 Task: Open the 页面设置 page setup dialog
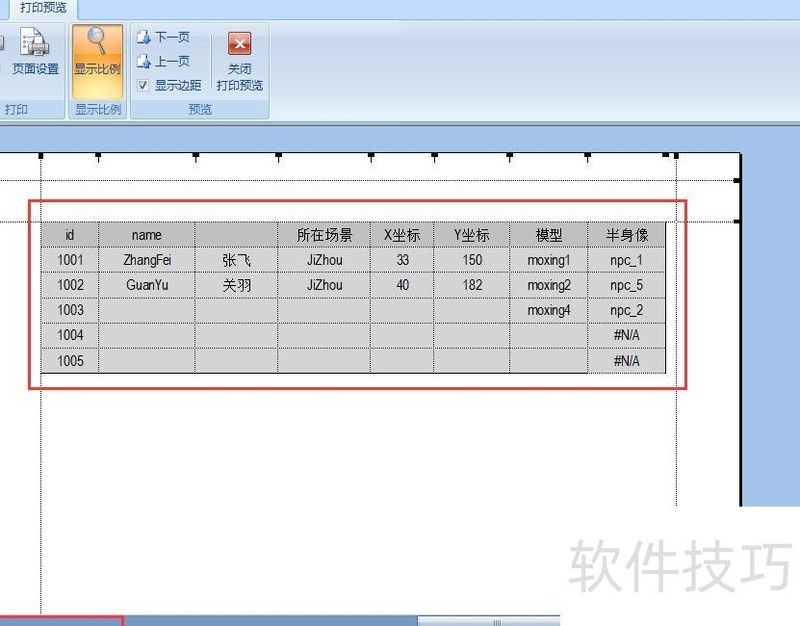[x=37, y=55]
